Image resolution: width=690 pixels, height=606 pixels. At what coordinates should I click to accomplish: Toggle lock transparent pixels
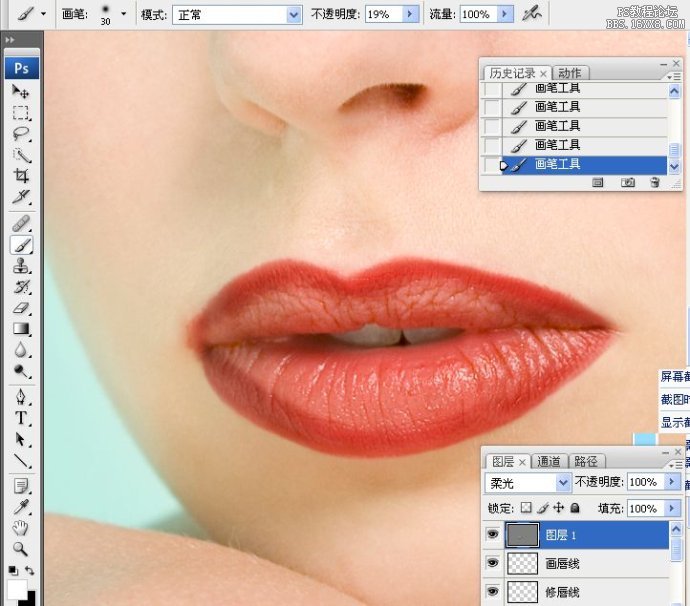[x=526, y=508]
